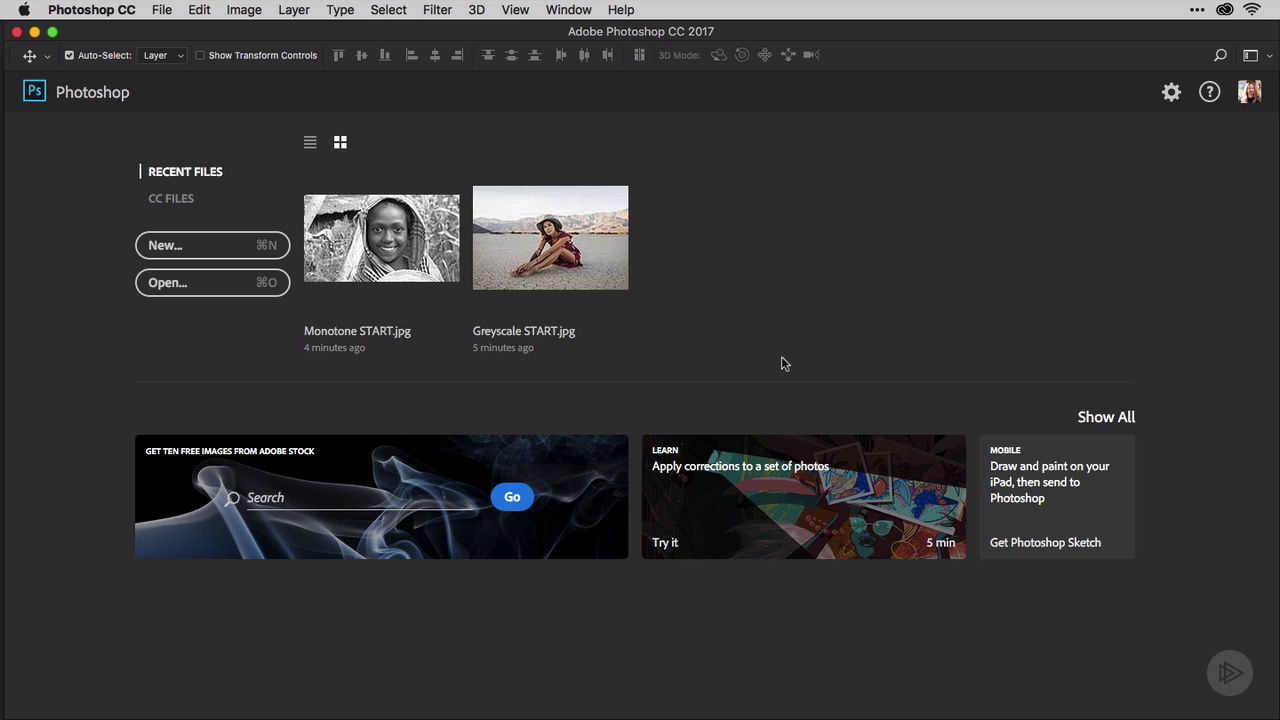The image size is (1280, 720).
Task: Open the Filter menu
Action: [x=437, y=10]
